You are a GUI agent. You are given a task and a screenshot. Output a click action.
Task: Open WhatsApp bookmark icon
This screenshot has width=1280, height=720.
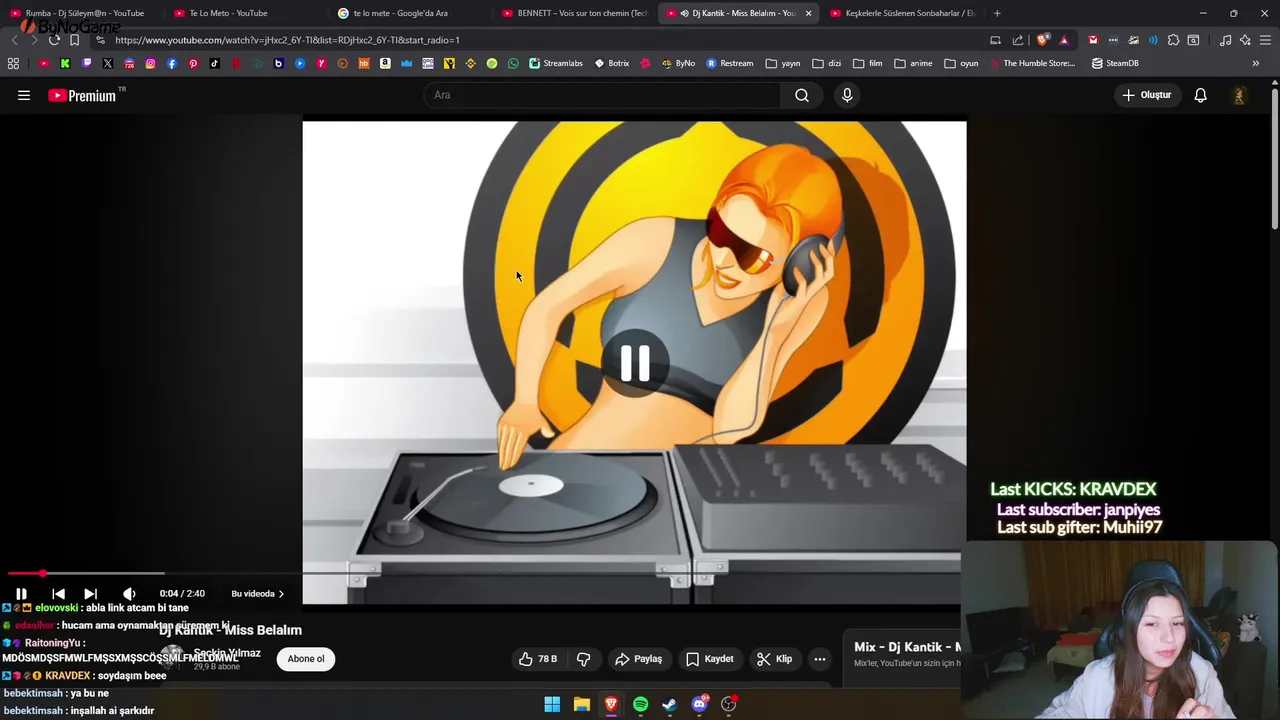(x=513, y=63)
